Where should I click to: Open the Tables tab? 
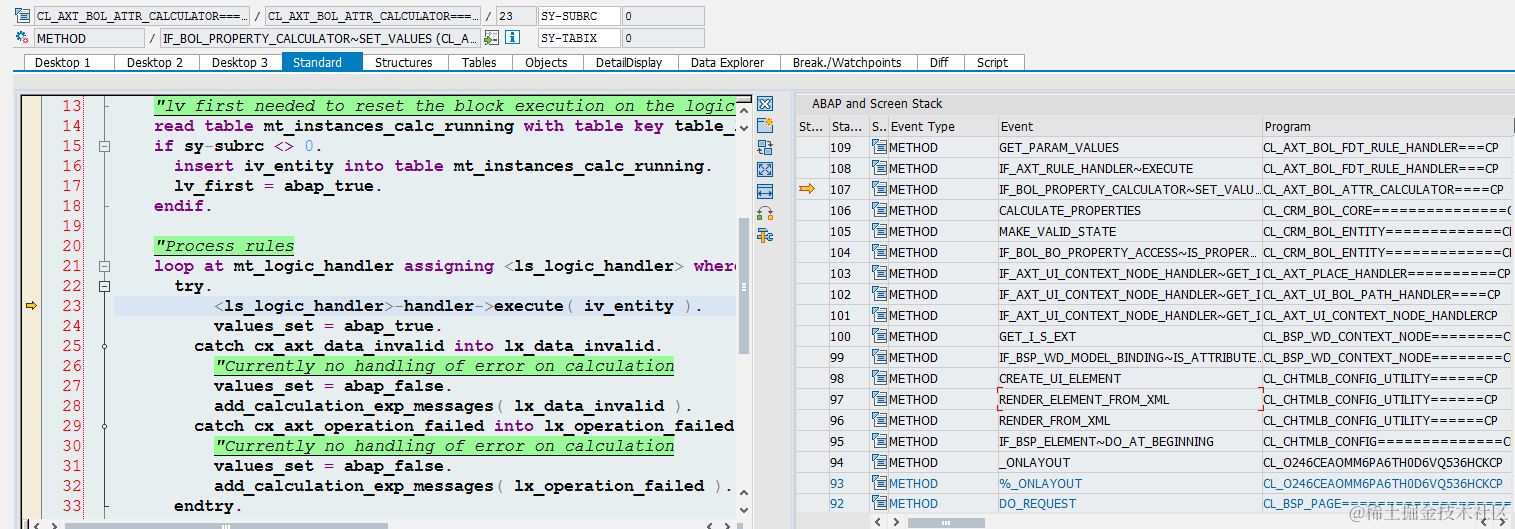click(479, 62)
